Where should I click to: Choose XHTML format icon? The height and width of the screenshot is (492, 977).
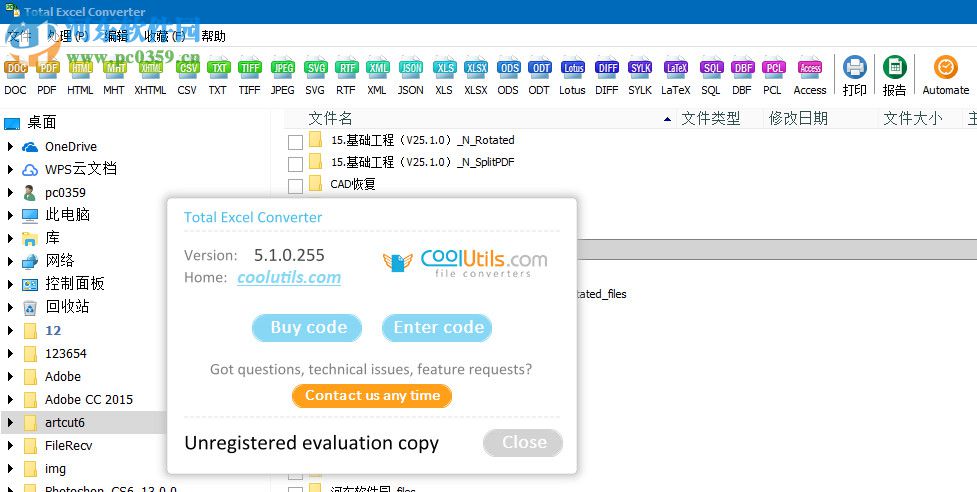(150, 69)
